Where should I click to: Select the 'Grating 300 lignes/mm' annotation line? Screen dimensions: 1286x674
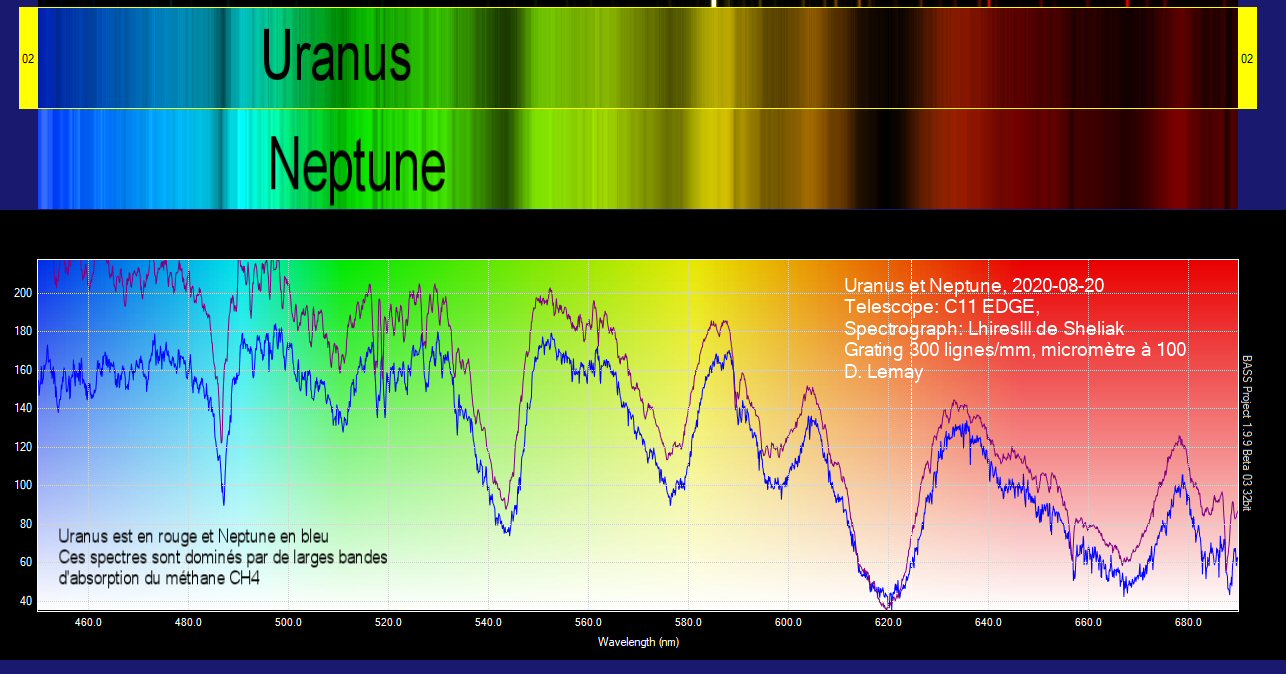tap(1015, 350)
